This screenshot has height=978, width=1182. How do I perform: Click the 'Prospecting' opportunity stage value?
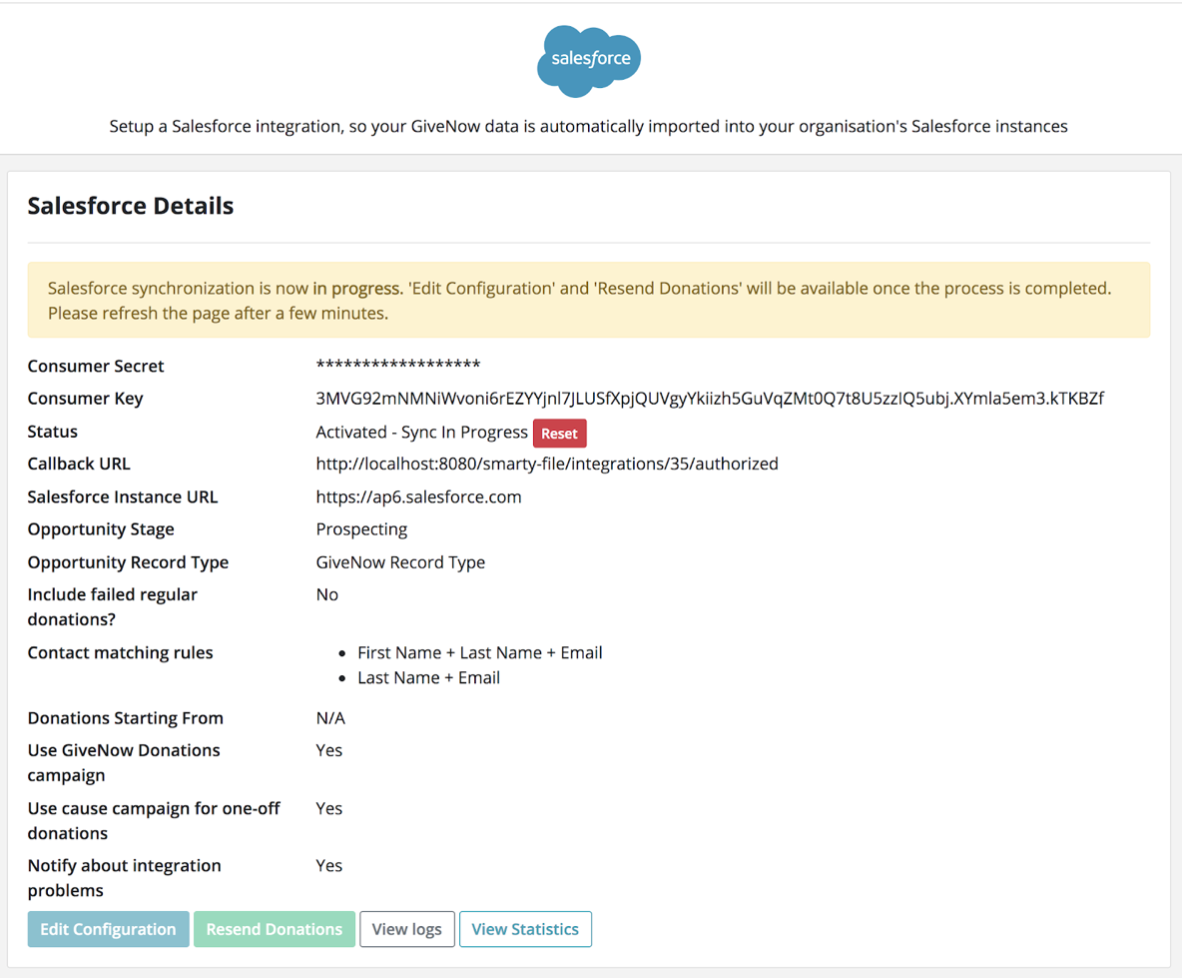tap(362, 529)
